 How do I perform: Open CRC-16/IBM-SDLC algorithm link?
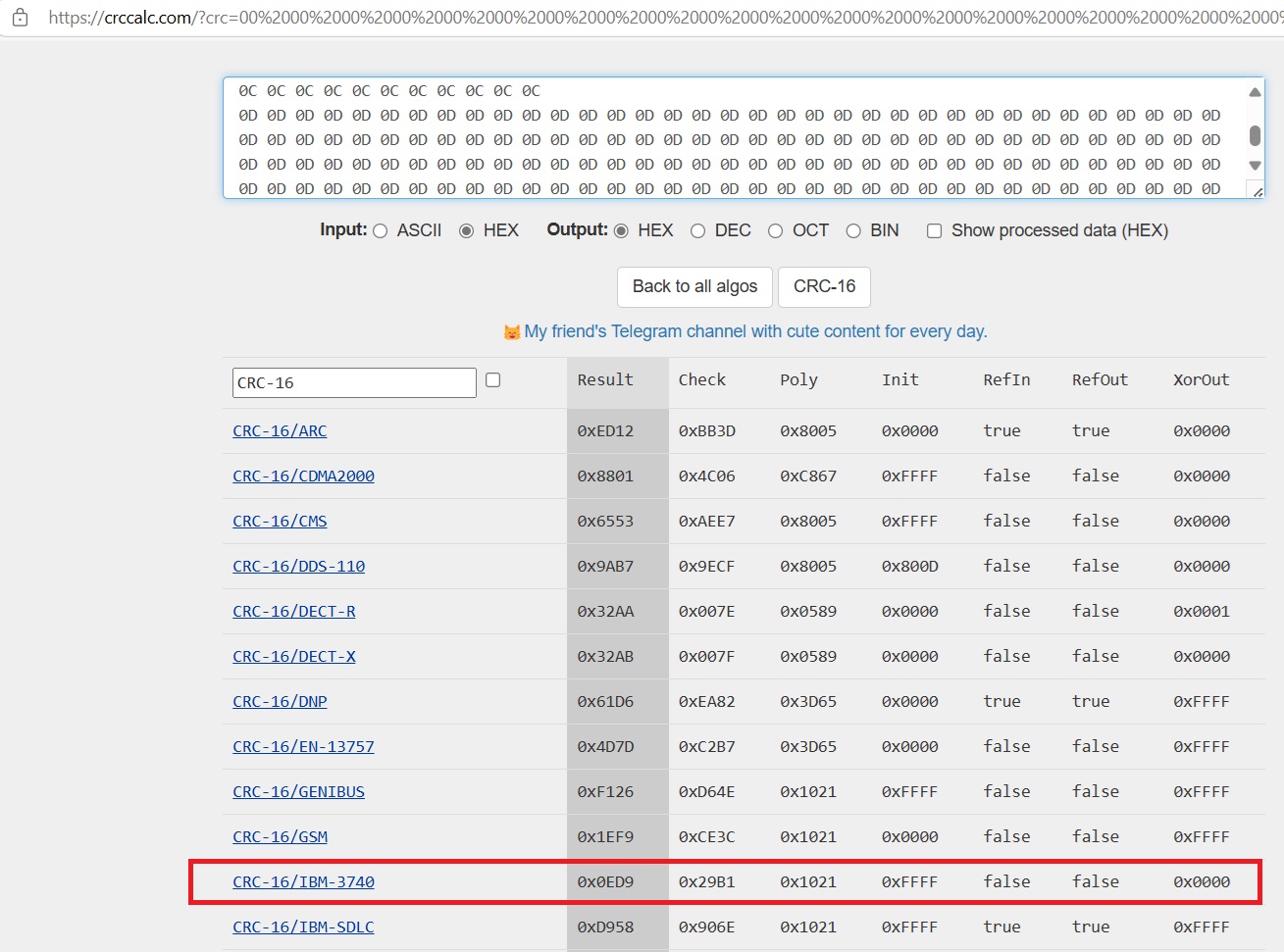pos(303,927)
